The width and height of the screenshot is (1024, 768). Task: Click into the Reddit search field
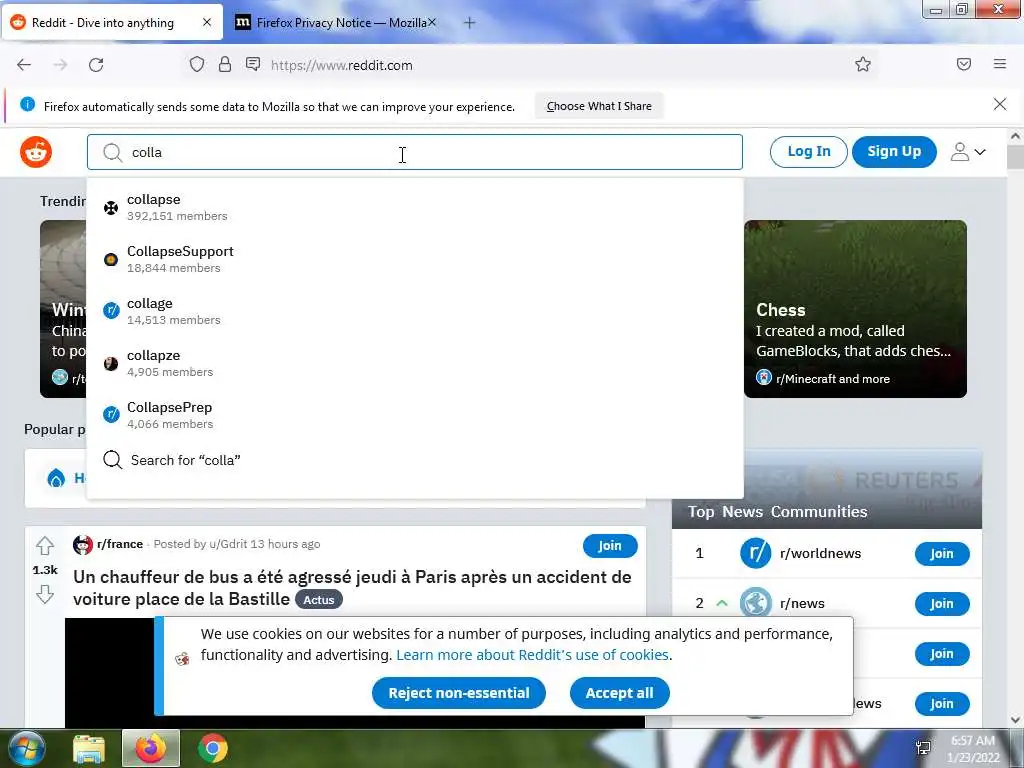(415, 152)
